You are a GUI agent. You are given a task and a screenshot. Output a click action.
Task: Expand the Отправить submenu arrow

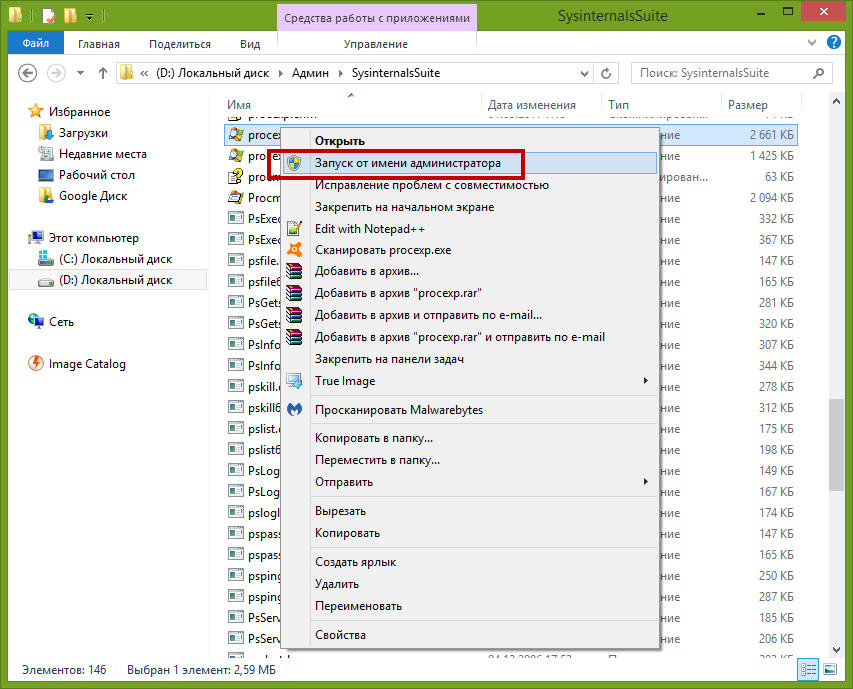pyautogui.click(x=646, y=482)
